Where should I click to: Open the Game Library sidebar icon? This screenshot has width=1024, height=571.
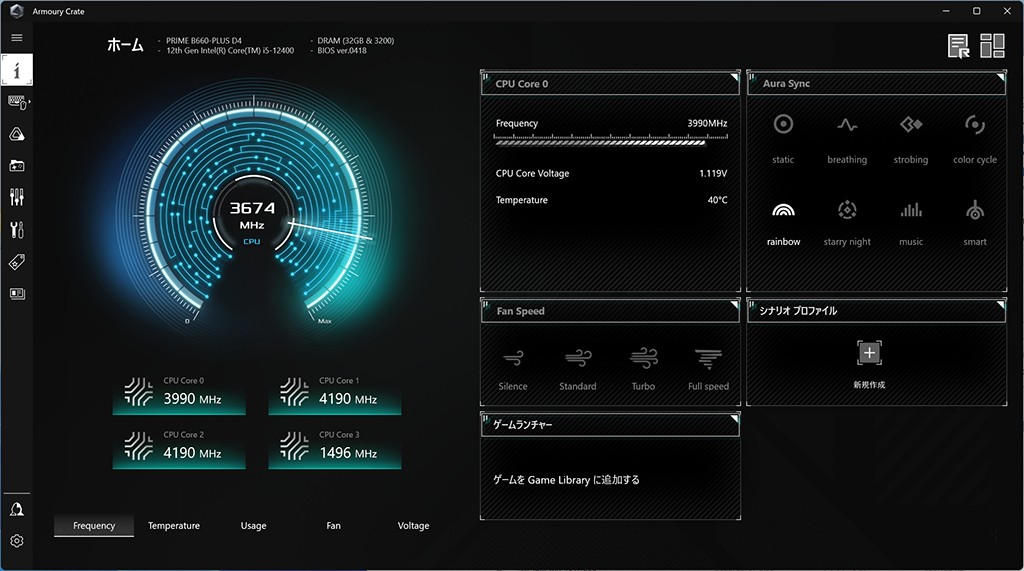tap(17, 166)
